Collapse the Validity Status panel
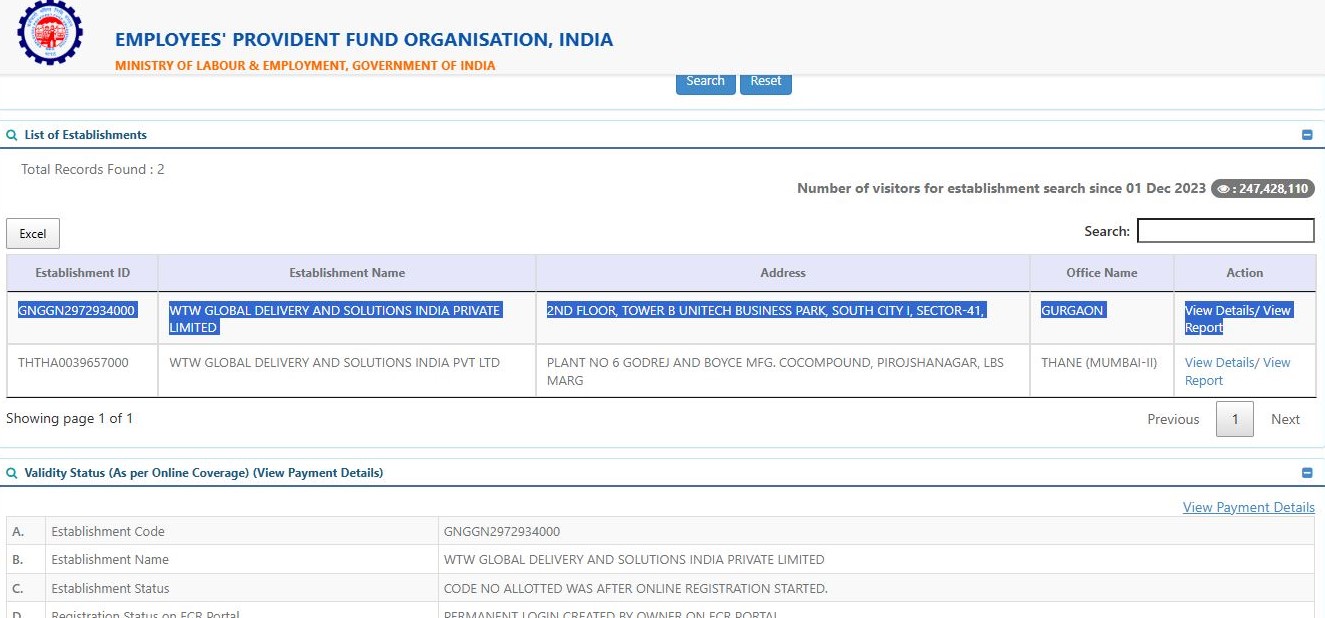 tap(1307, 473)
